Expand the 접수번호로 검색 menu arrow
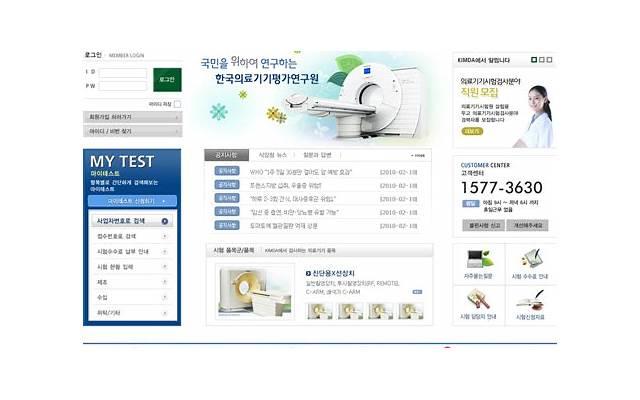Image resolution: width=640 pixels, height=400 pixels. tap(164, 236)
